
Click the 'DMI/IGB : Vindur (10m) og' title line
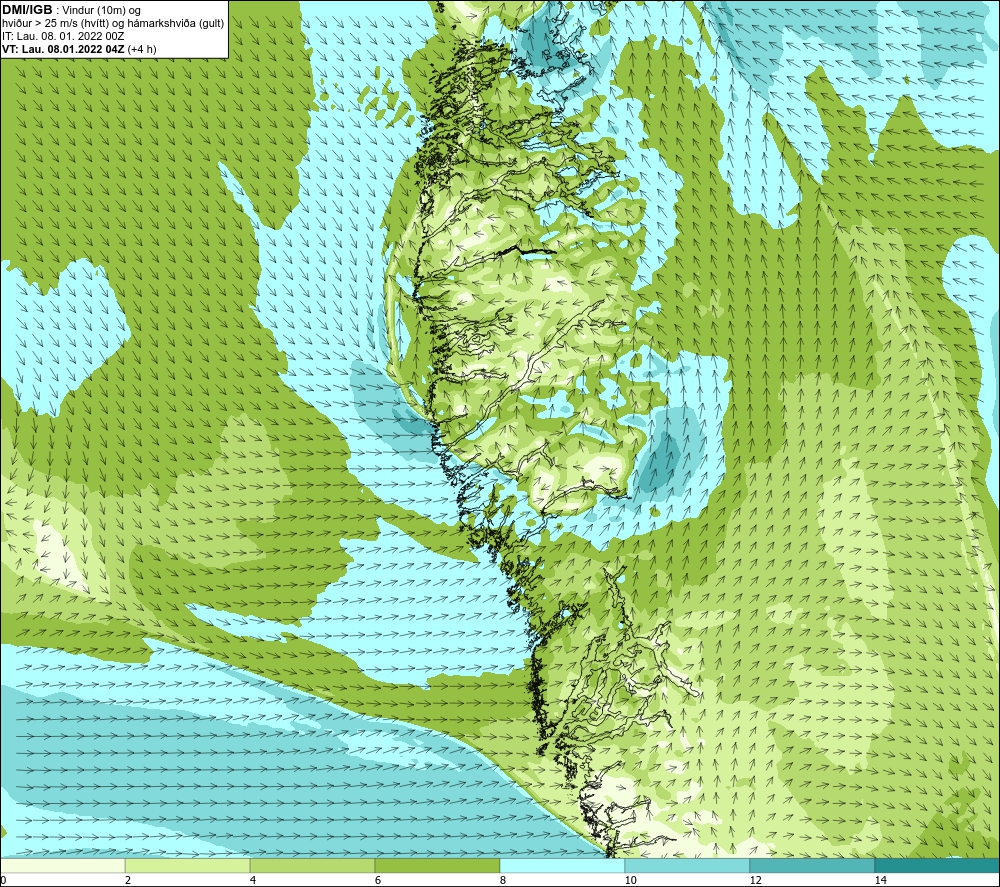[x=71, y=10]
